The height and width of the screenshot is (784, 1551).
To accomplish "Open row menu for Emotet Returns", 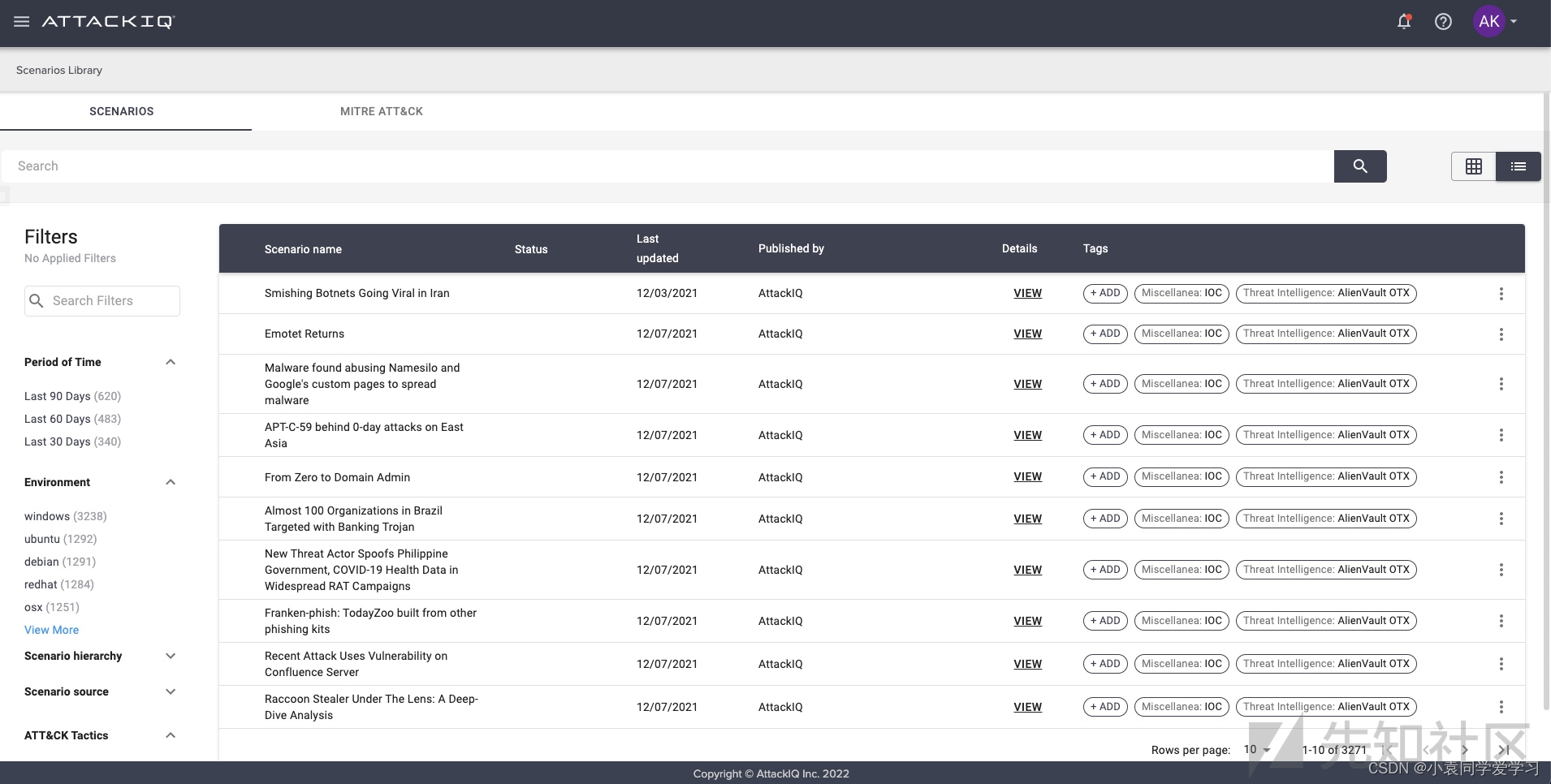I will (1501, 334).
